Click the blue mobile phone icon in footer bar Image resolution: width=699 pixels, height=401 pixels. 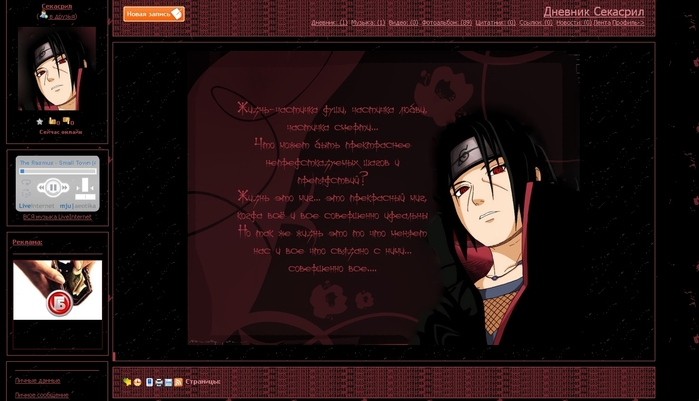(149, 382)
